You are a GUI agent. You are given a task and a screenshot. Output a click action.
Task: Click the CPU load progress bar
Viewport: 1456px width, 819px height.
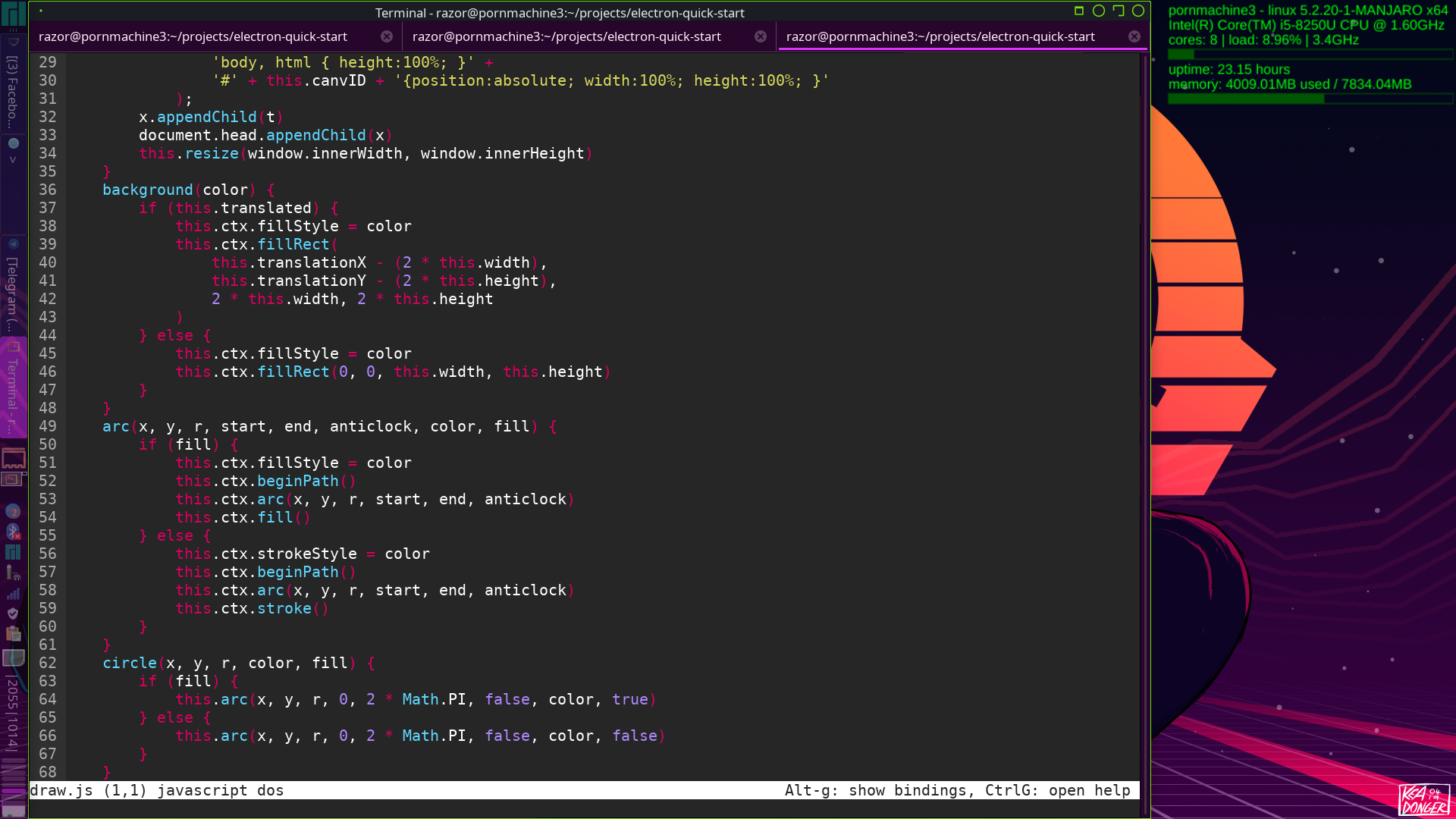pos(1310,55)
